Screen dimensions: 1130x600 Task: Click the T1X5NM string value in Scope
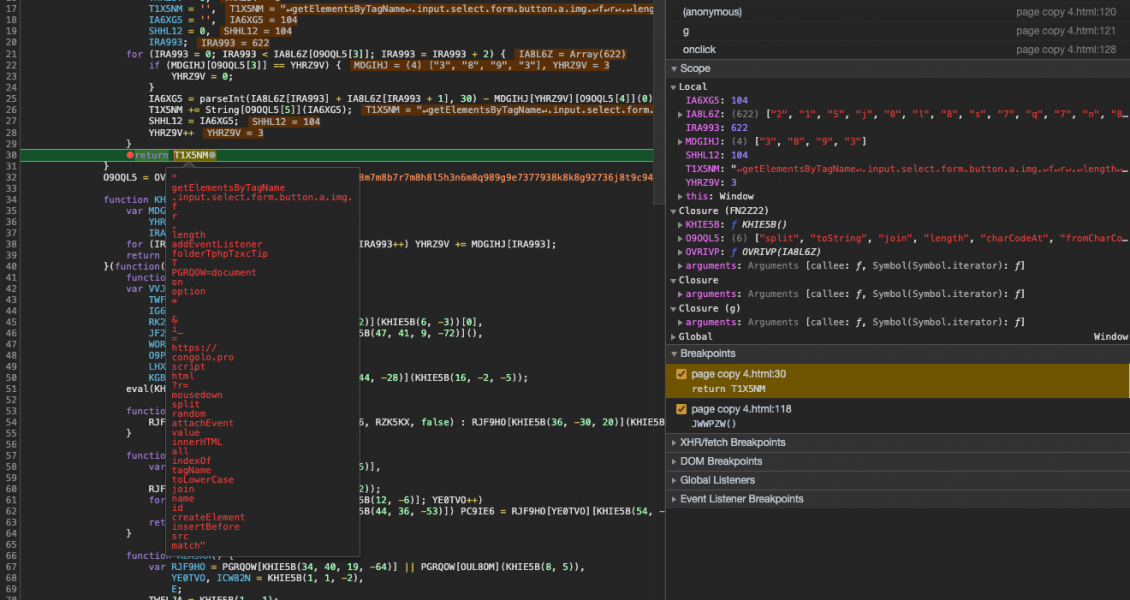(x=930, y=169)
